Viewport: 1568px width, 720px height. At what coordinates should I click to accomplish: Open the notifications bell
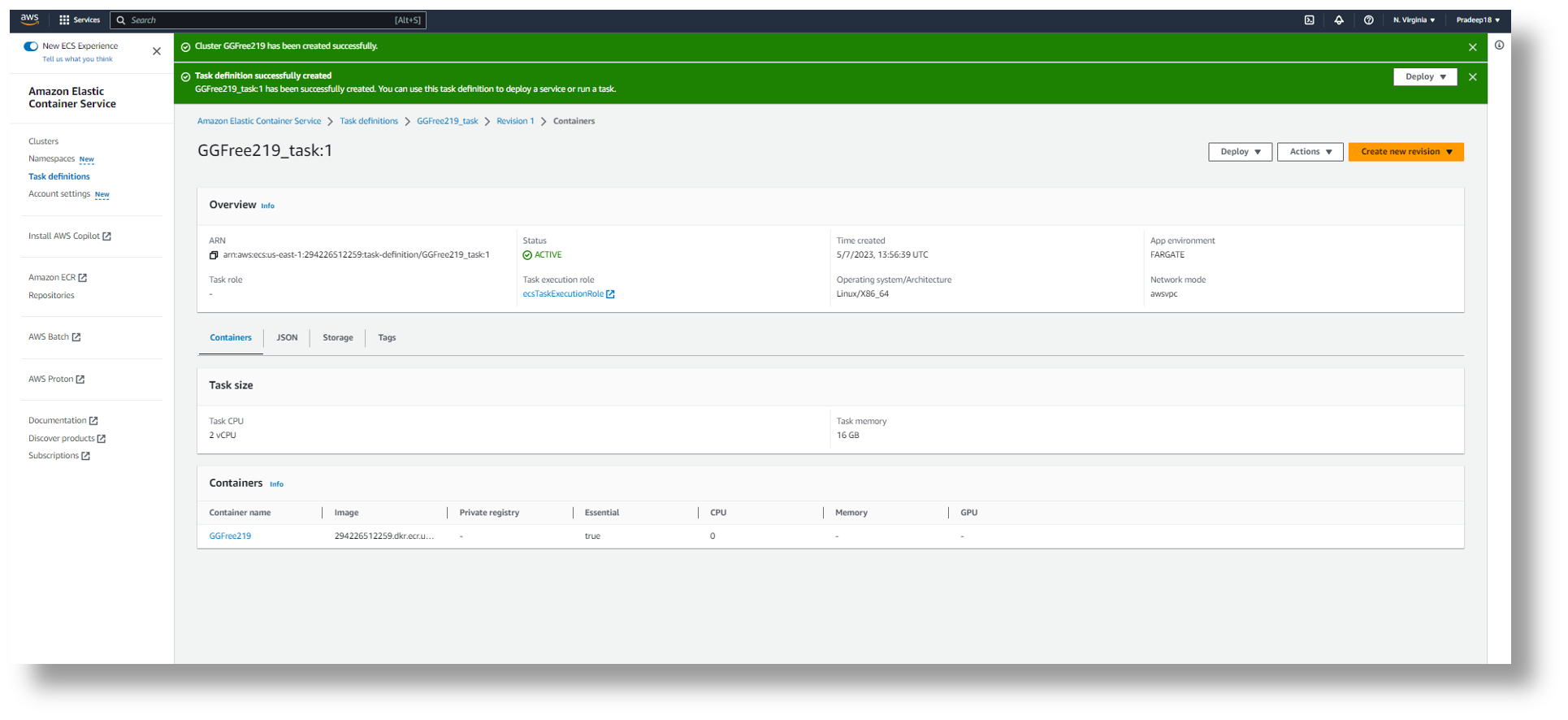1339,20
